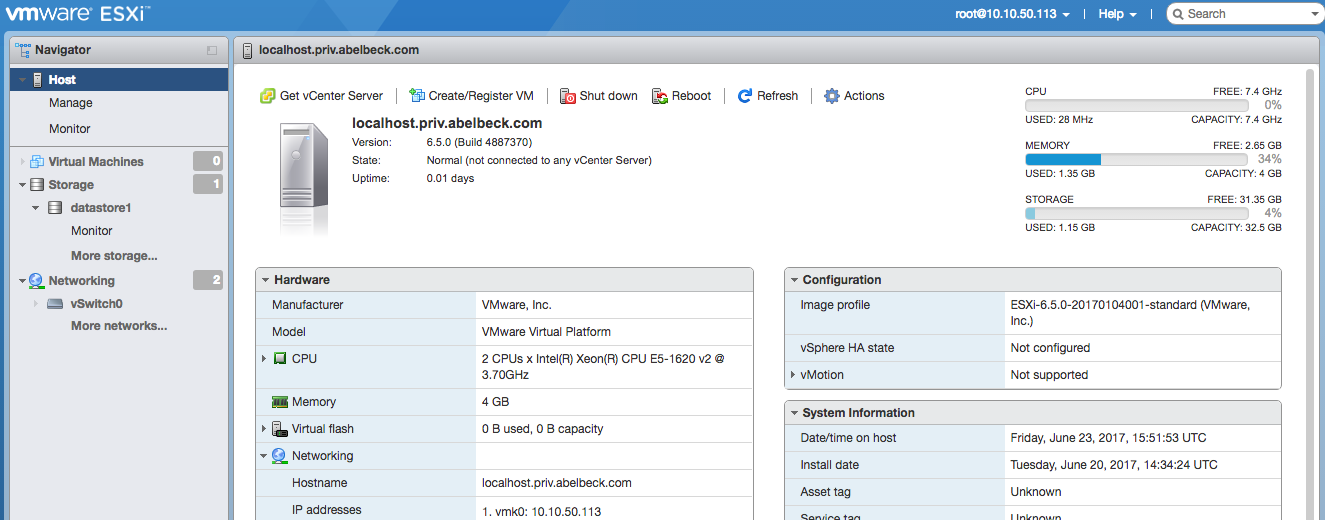This screenshot has width=1325, height=520.
Task: Click the datastore1 disk icon
Action: coord(56,208)
